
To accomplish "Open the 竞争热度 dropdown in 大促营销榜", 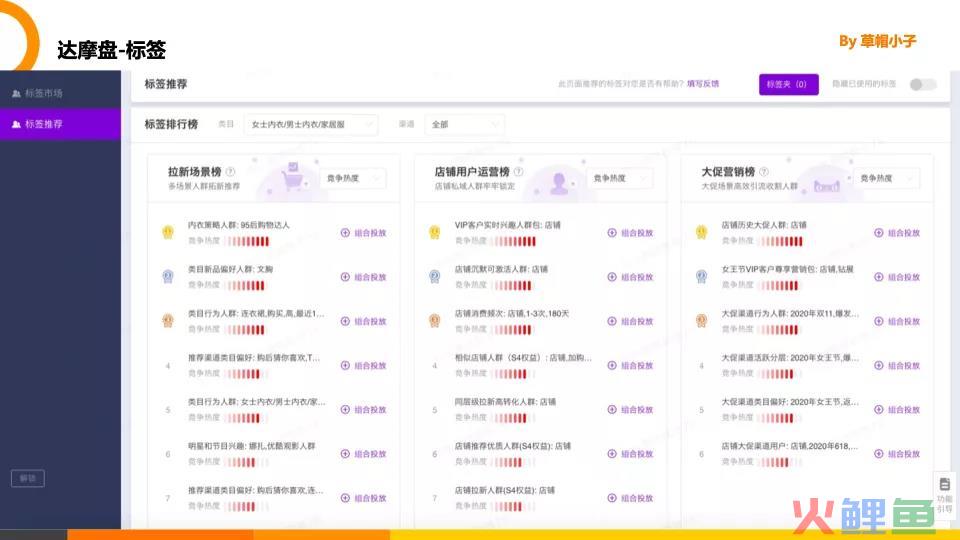I will pos(887,178).
